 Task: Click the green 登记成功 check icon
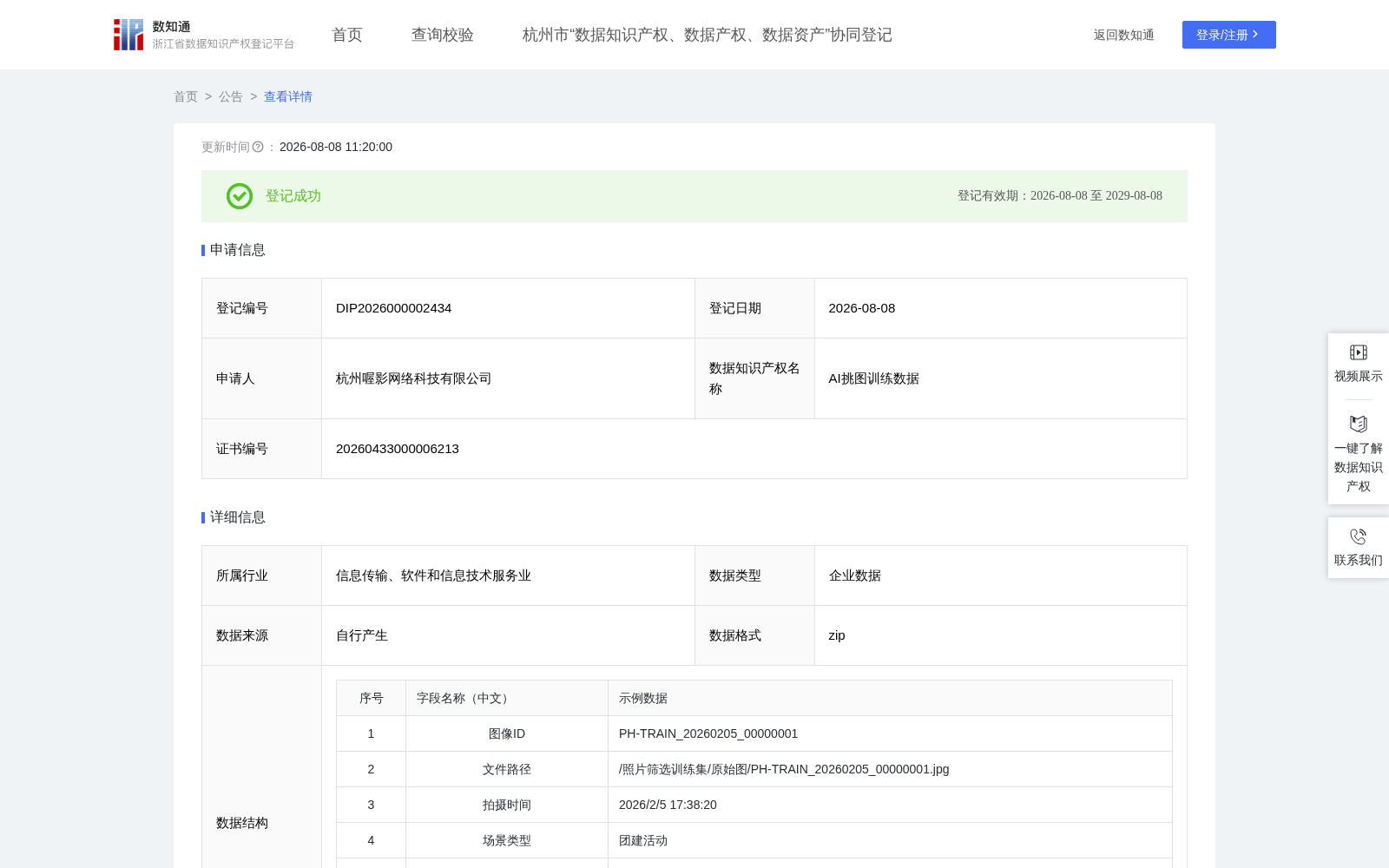point(240,196)
